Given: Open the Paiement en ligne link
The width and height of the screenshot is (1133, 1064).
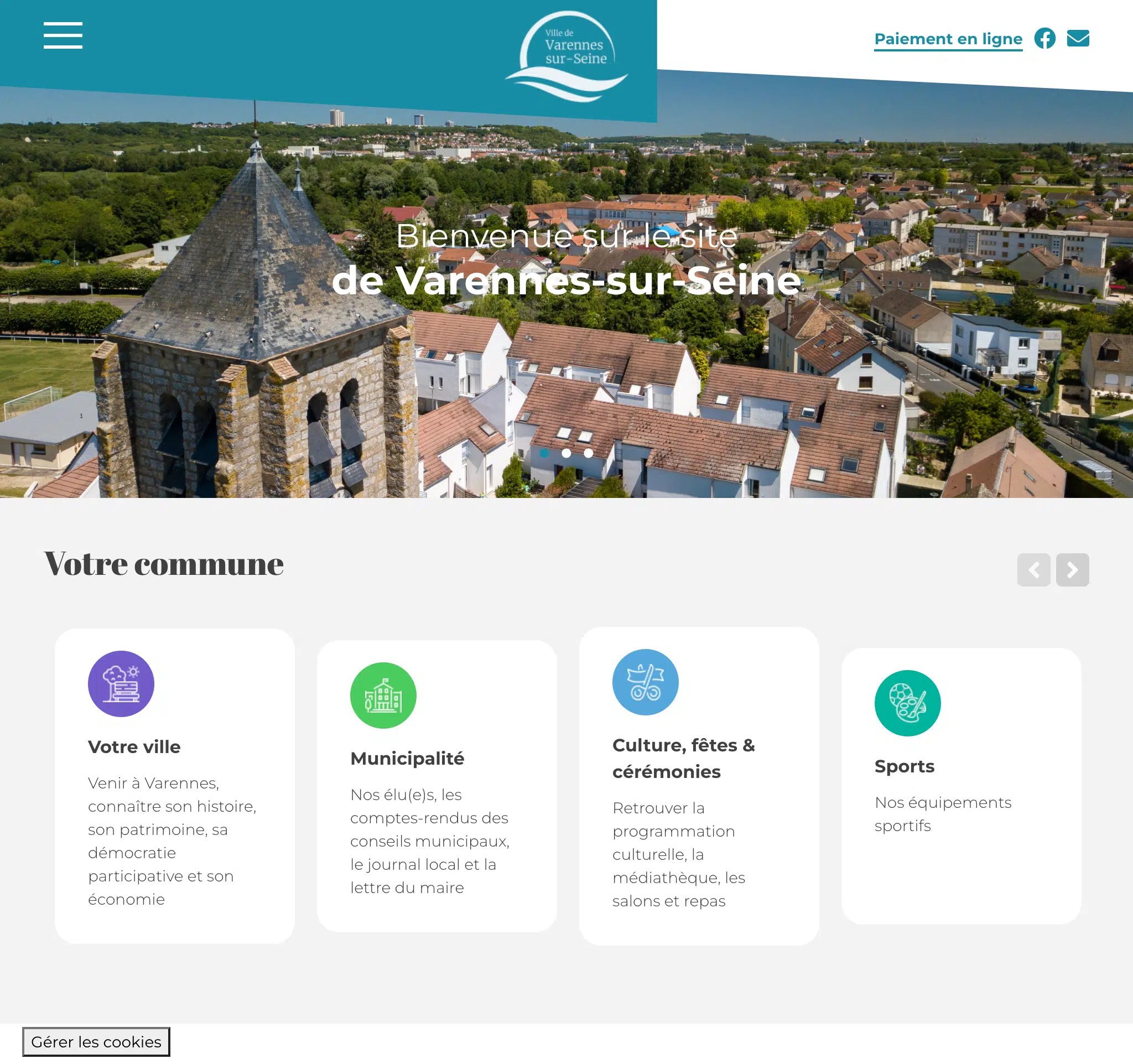Looking at the screenshot, I should click(948, 39).
